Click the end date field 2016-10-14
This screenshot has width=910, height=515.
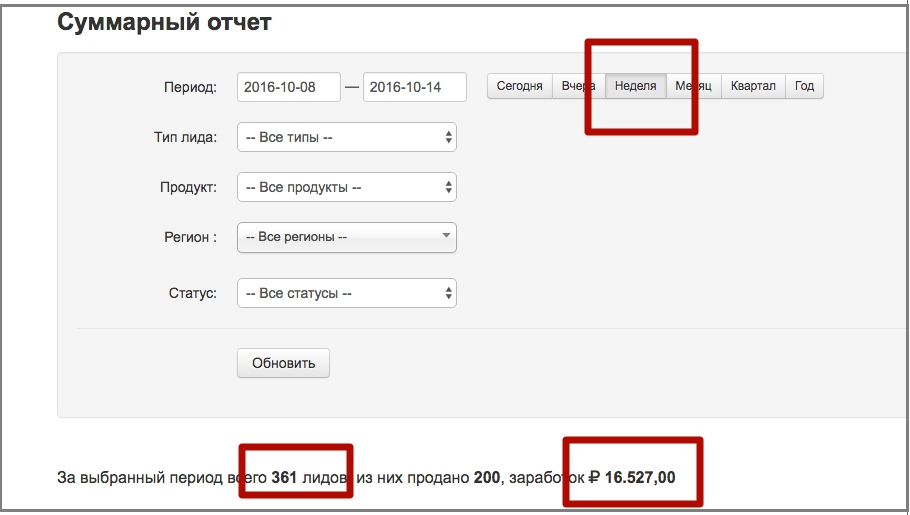tap(414, 87)
